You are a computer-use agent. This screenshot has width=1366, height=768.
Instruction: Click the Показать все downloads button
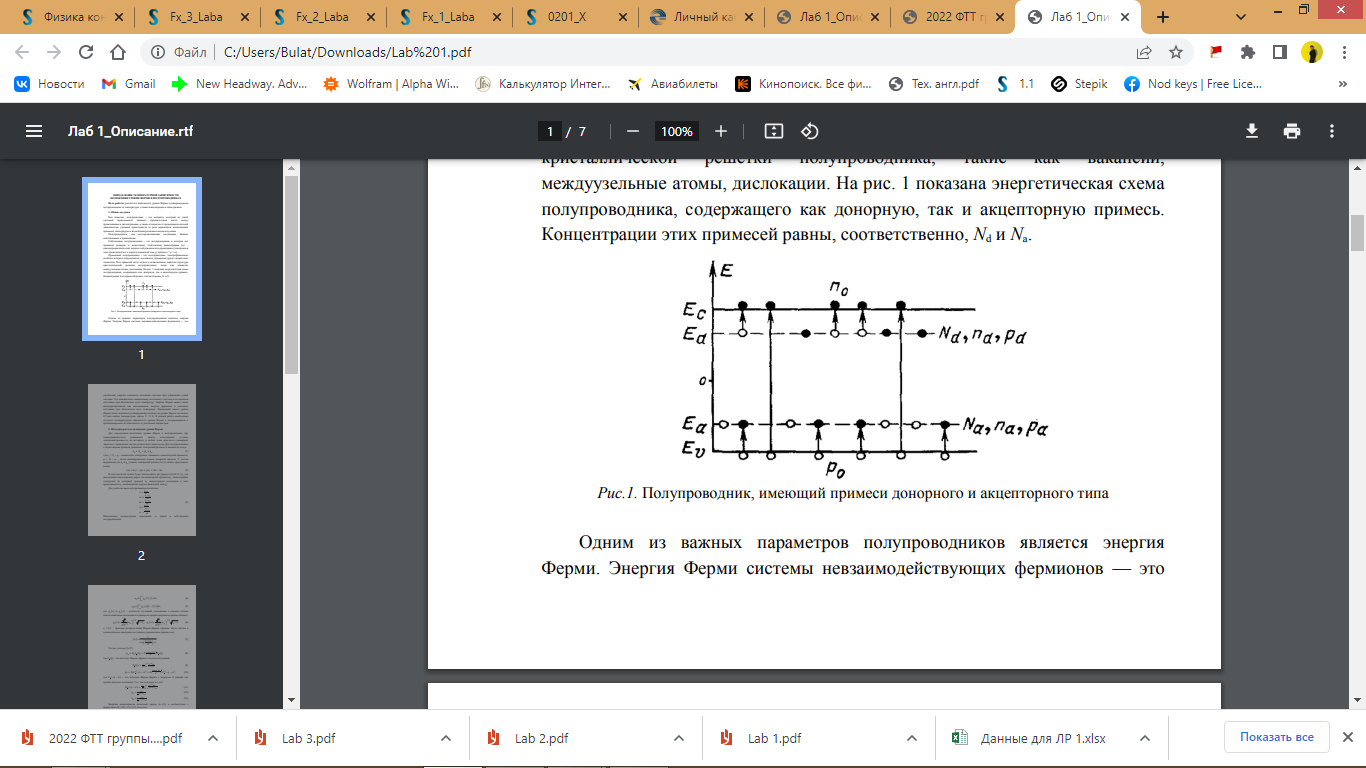pos(1277,737)
